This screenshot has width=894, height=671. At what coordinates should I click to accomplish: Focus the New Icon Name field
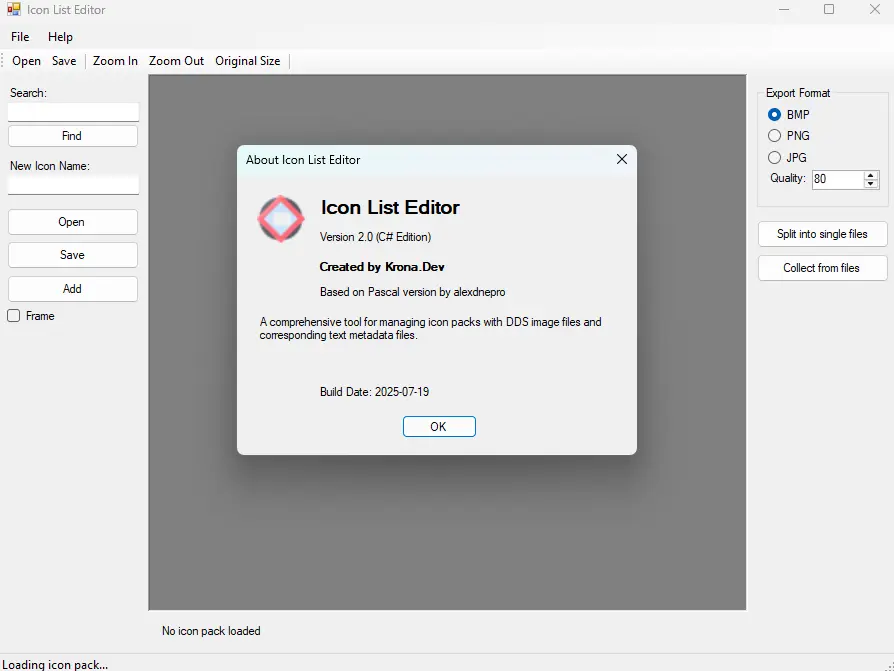coord(73,185)
